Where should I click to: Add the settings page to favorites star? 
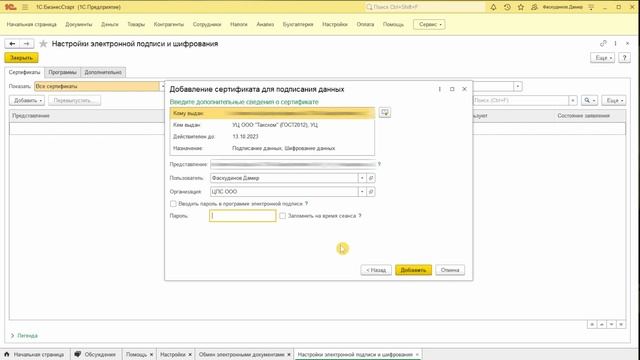43,44
